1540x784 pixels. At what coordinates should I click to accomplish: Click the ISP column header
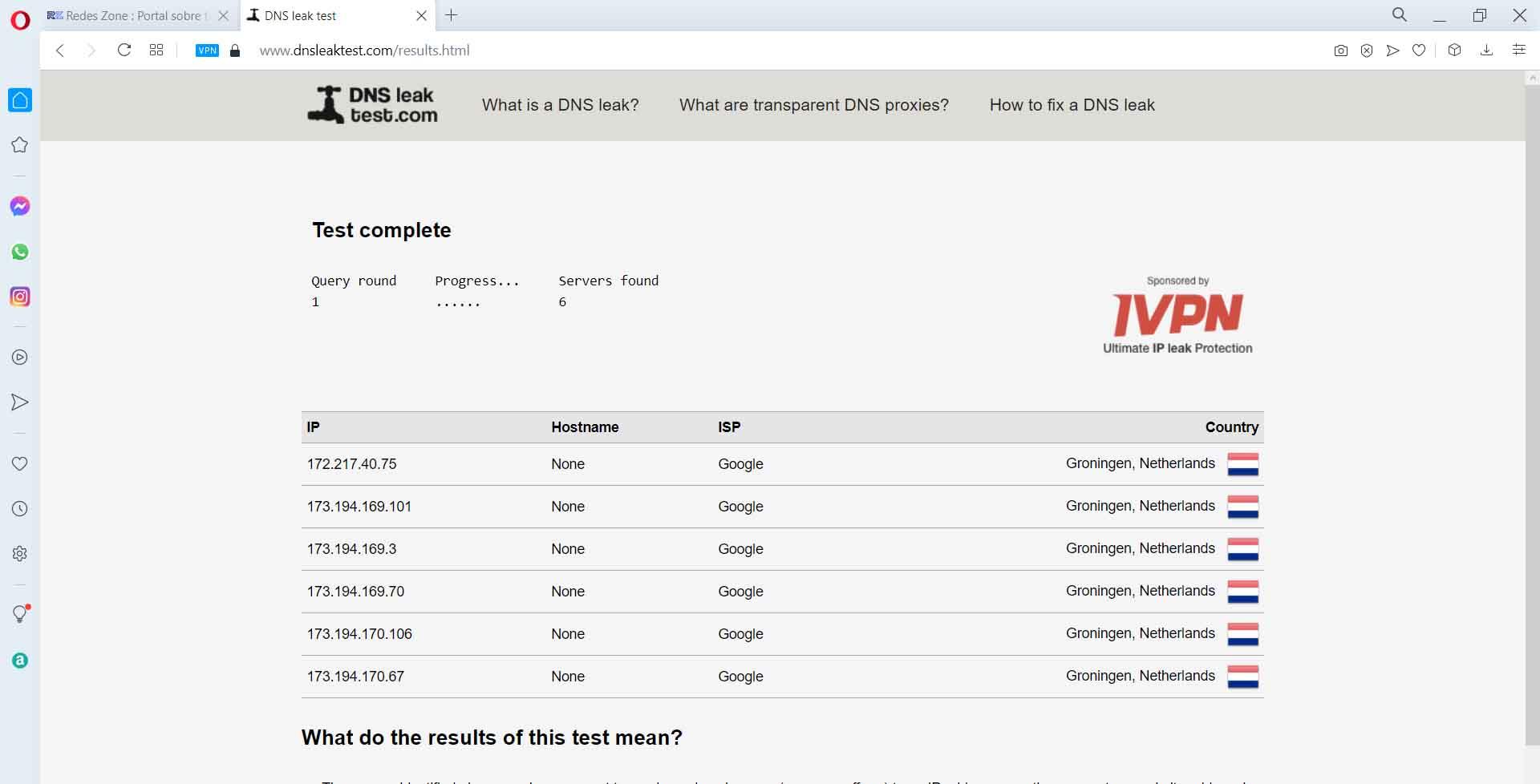(729, 427)
